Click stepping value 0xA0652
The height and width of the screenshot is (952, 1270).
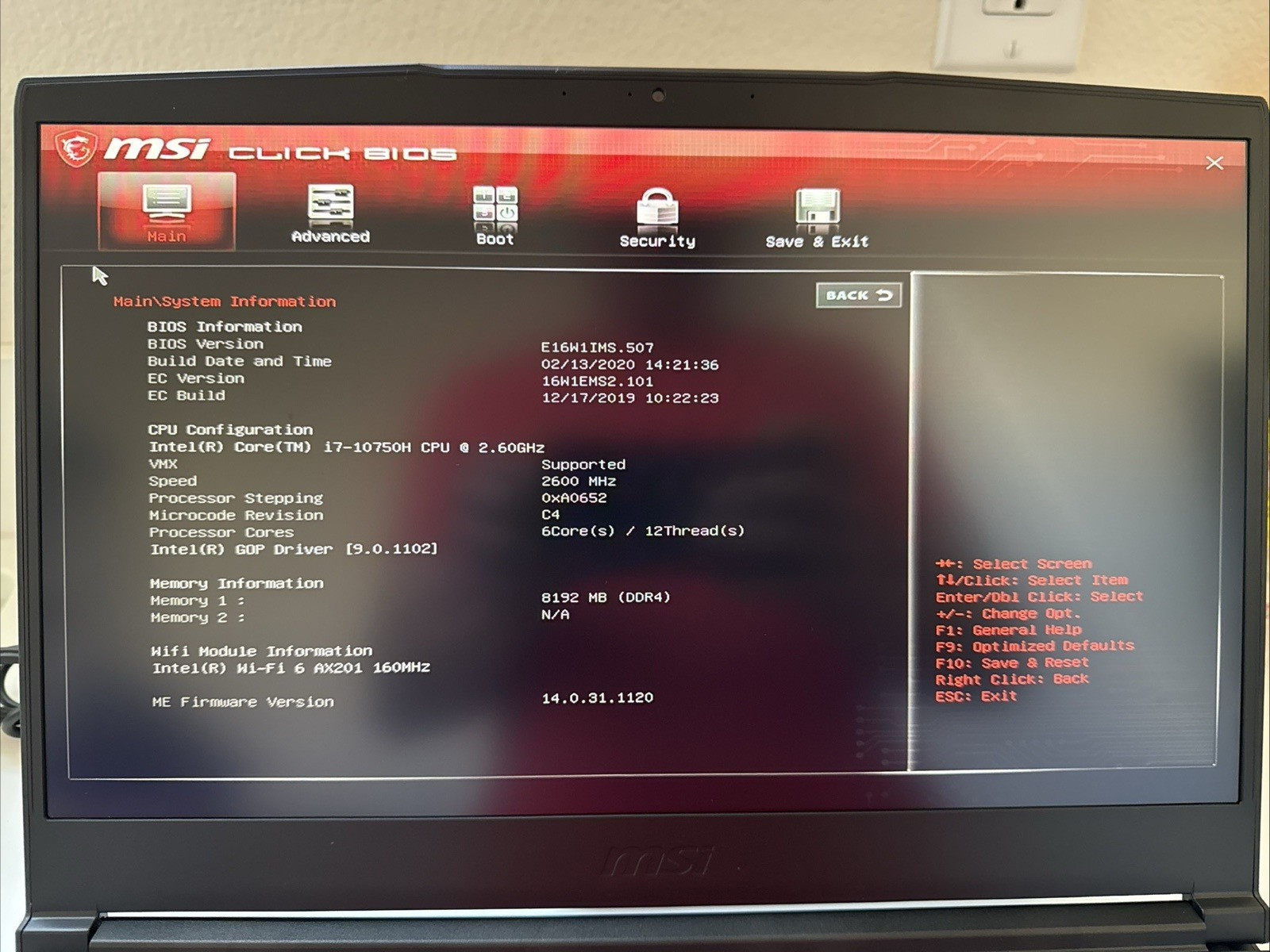click(574, 498)
